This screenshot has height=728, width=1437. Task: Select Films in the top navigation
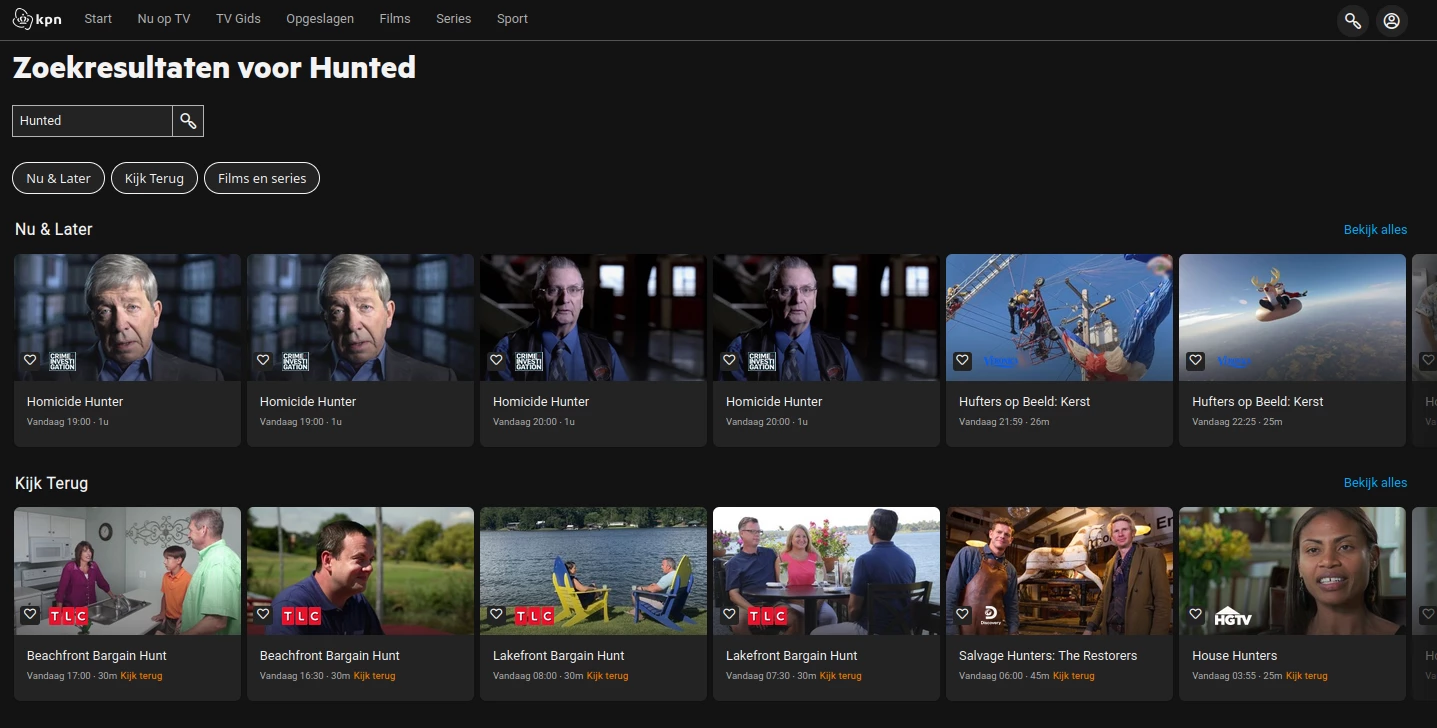(395, 19)
